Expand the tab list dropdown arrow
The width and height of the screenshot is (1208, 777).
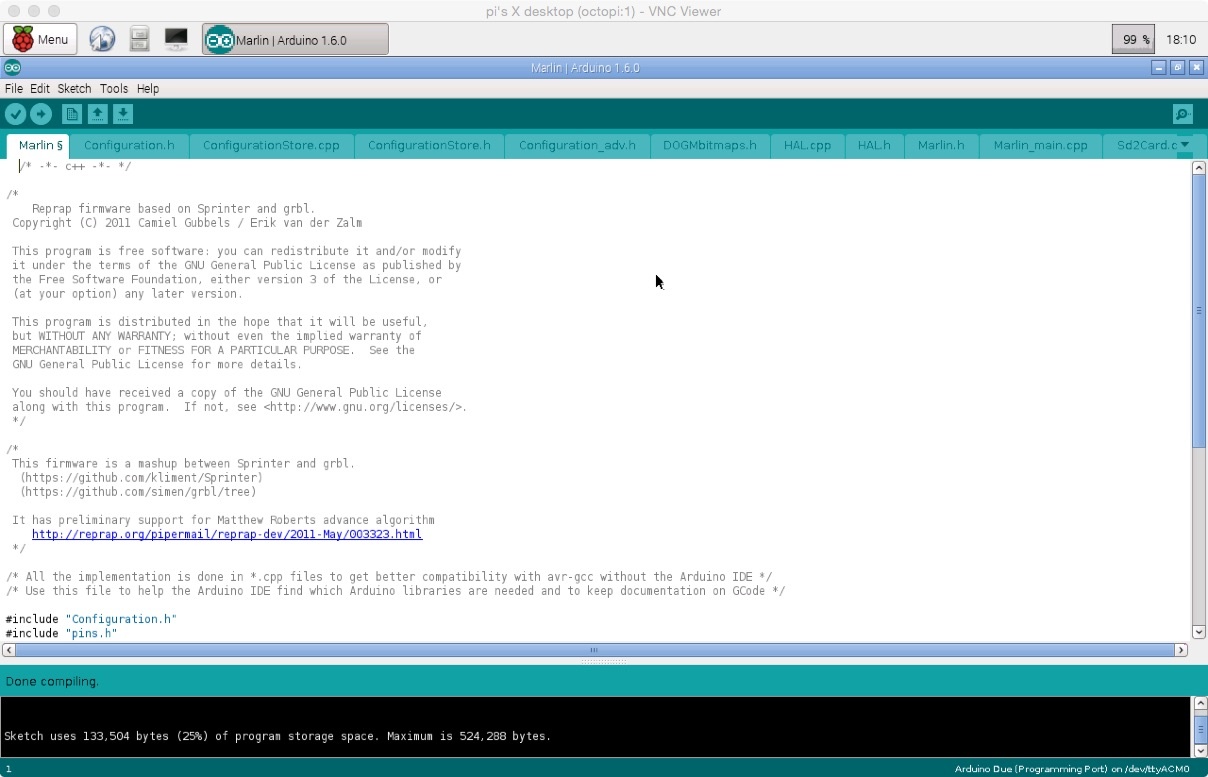1185,145
